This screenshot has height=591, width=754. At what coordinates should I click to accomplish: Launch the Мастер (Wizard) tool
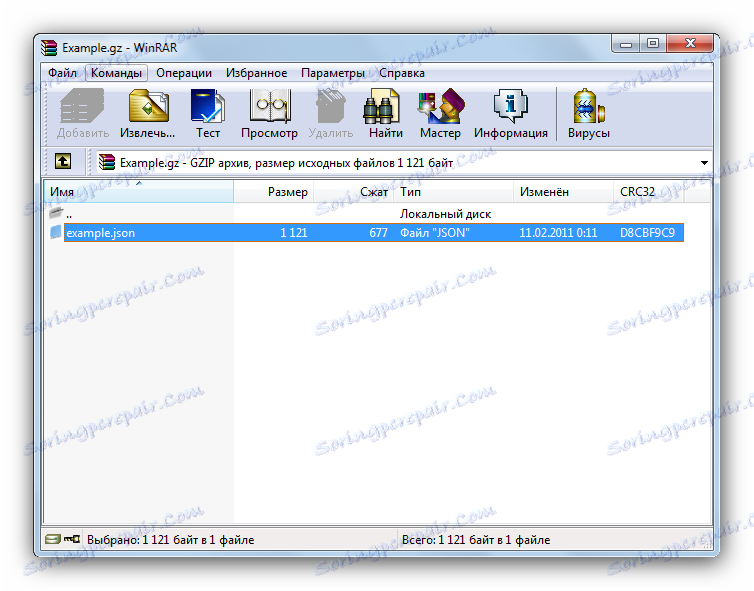[x=440, y=113]
